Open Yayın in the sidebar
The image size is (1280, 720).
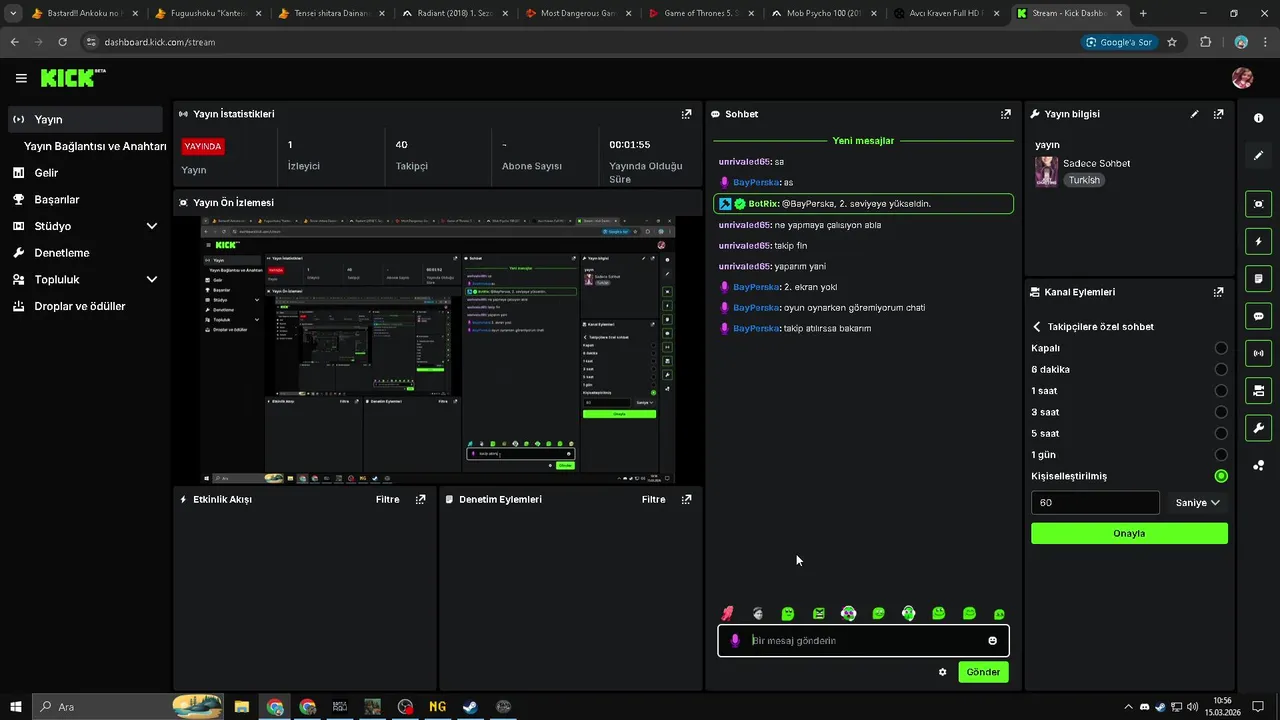pos(85,119)
